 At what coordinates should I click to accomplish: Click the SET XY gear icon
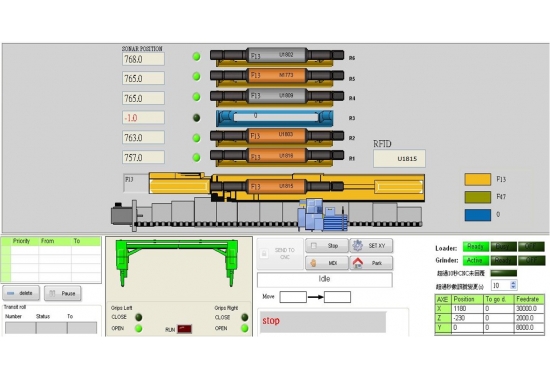[x=357, y=246]
